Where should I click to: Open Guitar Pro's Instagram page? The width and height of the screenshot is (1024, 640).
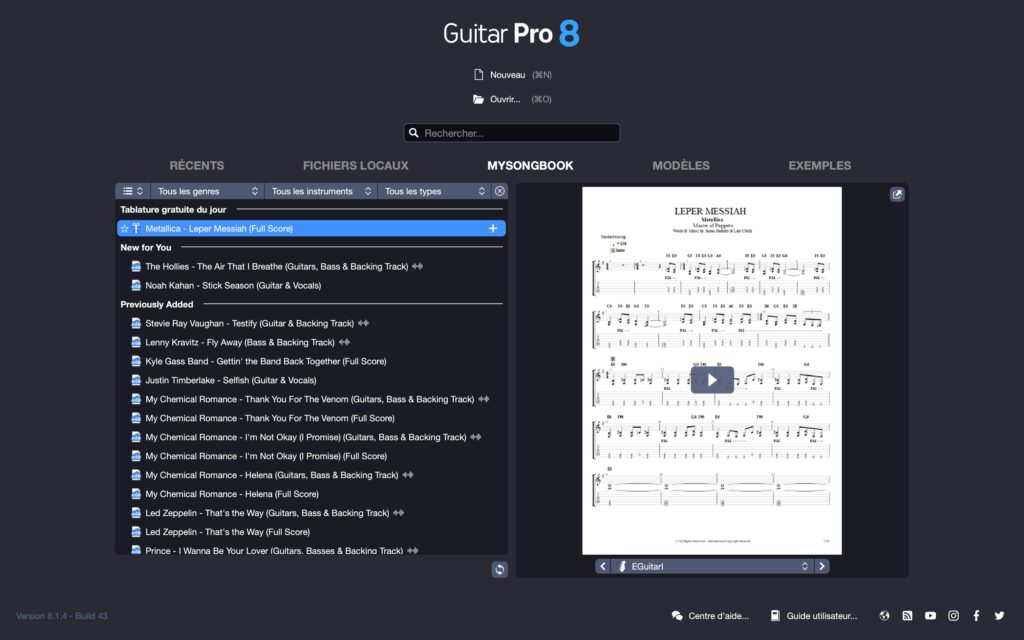tap(953, 615)
